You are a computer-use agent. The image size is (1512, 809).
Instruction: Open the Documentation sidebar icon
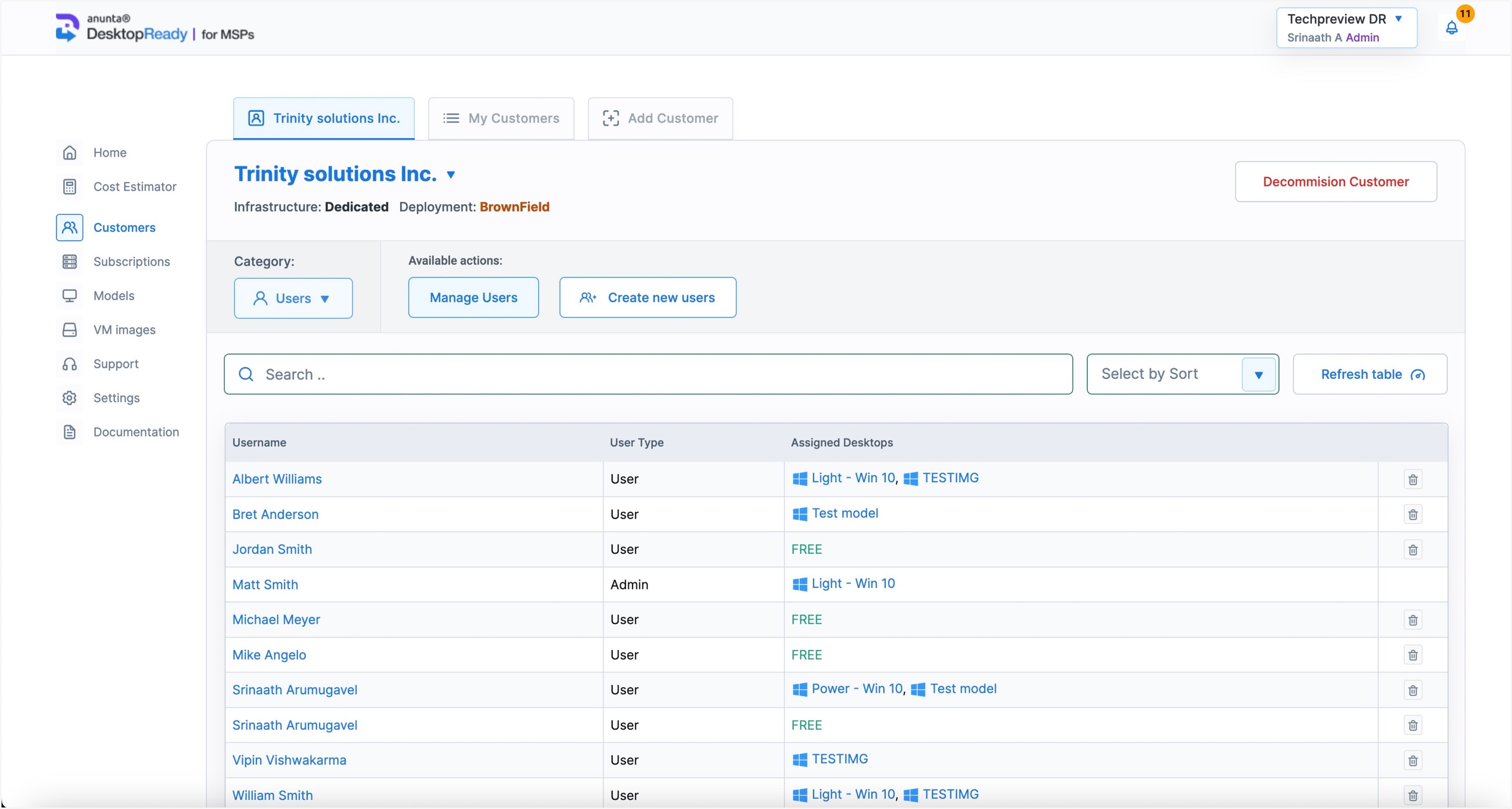[69, 432]
